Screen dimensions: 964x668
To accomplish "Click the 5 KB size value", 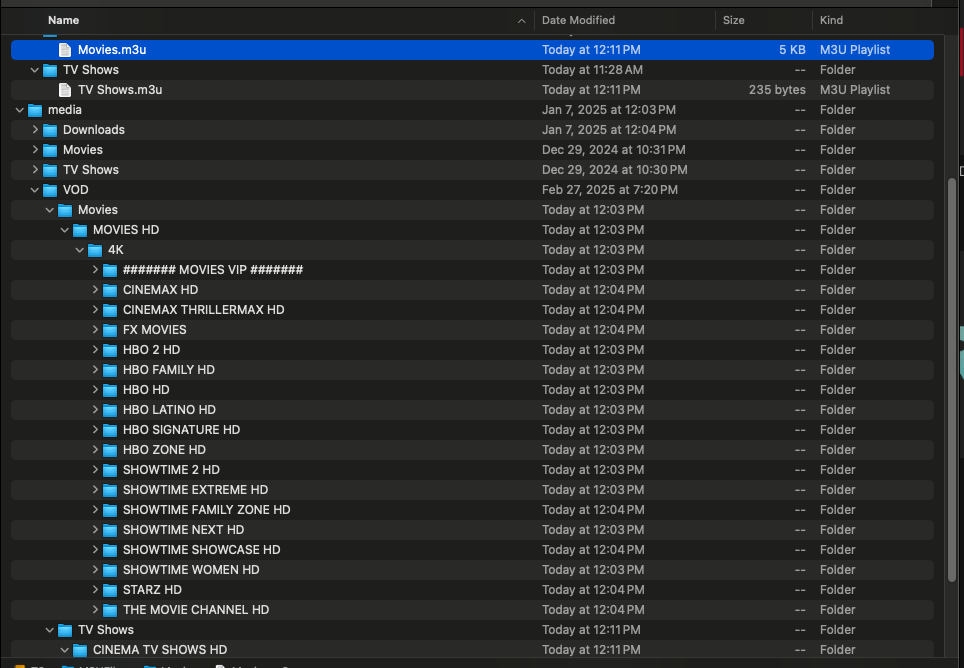I will click(792, 50).
